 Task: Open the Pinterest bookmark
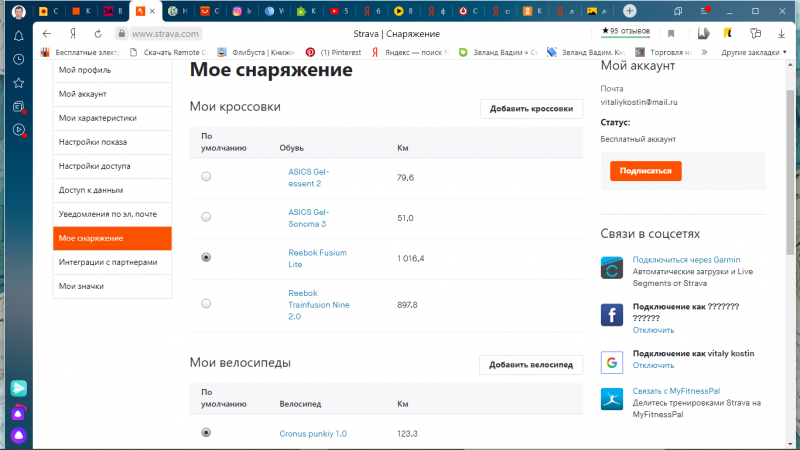coord(333,52)
